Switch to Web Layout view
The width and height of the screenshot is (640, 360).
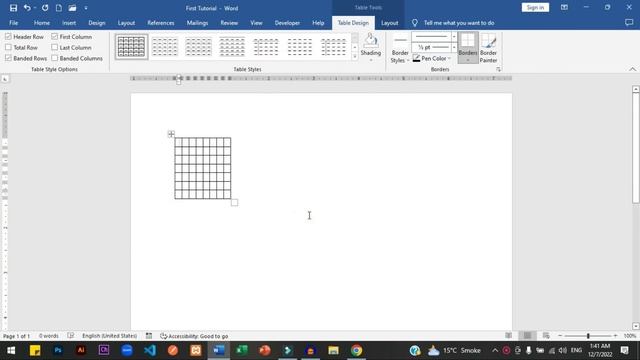pos(546,336)
